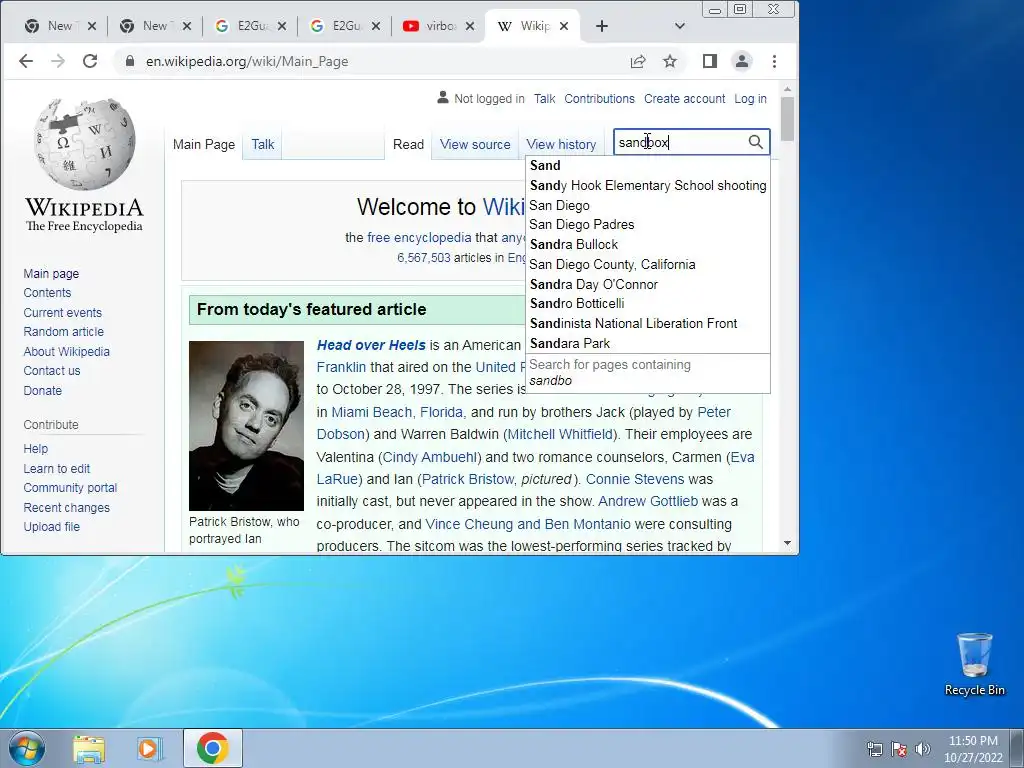Screen dimensions: 1024x768
Task: Close the Wikipedia tab
Action: click(564, 26)
